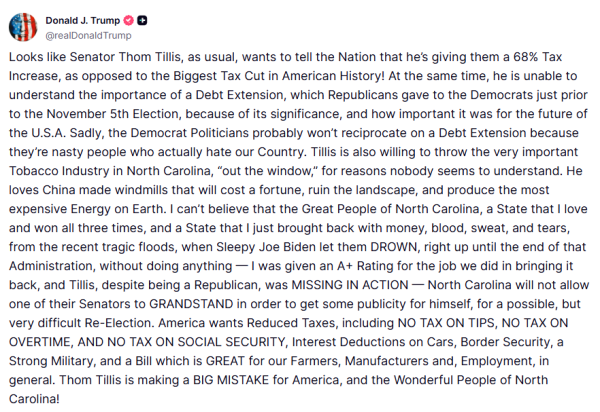This screenshot has height=412, width=600.
Task: Click the capitalized word "DROWN"
Action: 394,247
